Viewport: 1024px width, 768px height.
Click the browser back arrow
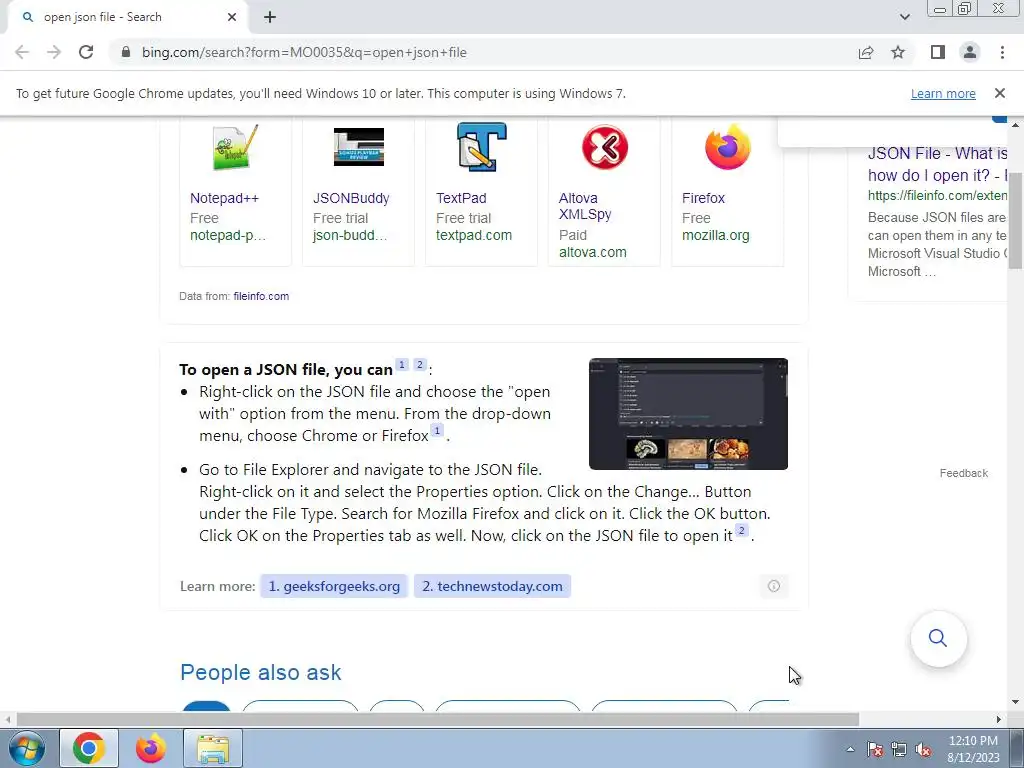(22, 52)
